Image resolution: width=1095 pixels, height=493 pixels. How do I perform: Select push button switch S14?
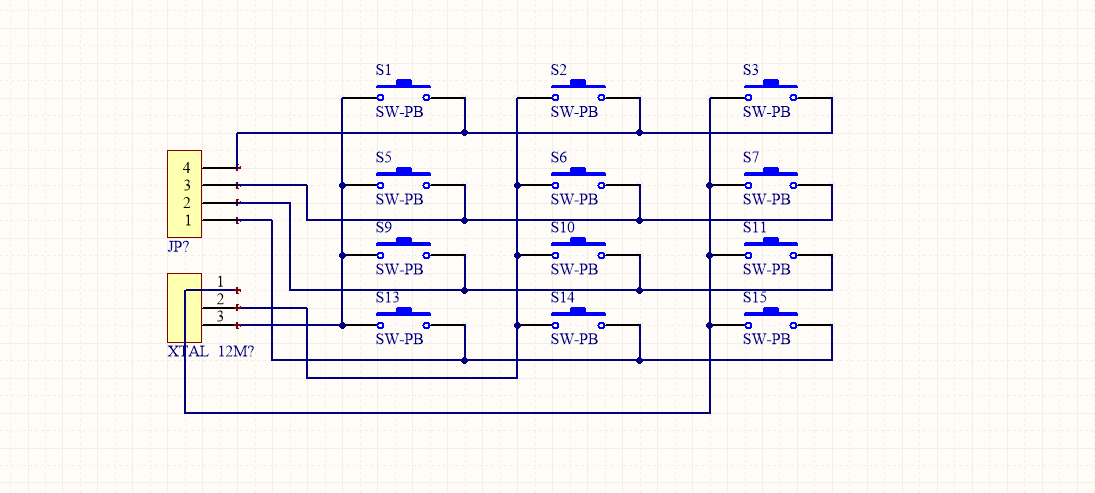578,318
